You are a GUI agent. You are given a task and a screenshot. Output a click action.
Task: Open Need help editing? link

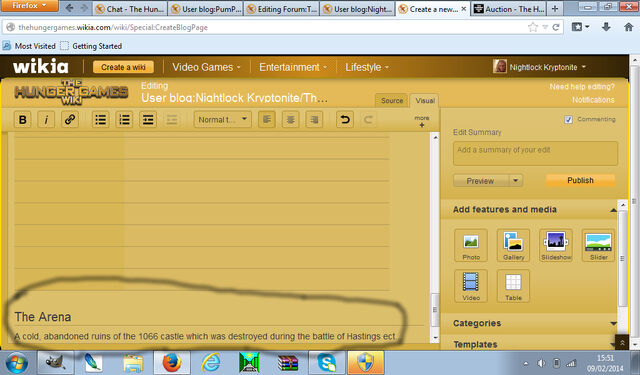582,87
